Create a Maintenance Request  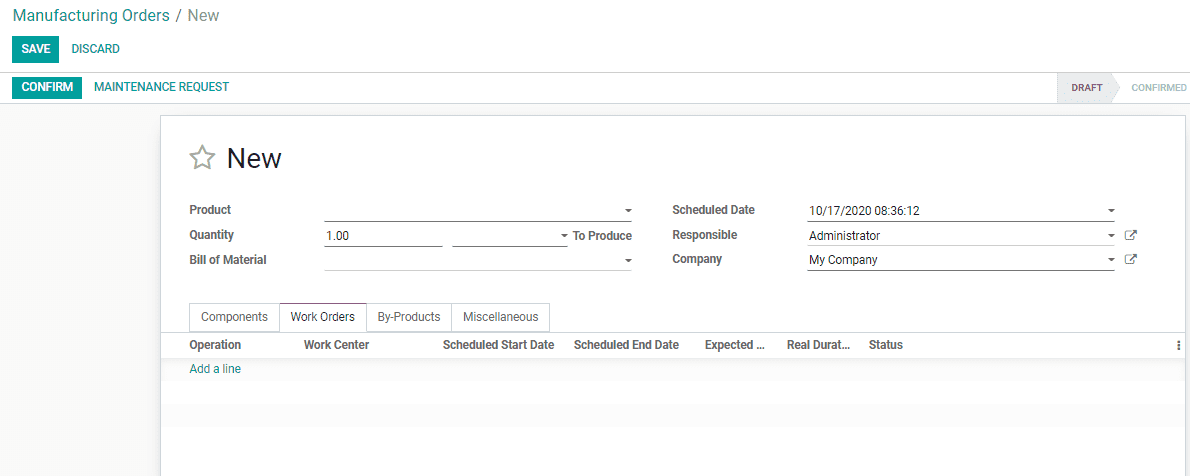coord(161,87)
